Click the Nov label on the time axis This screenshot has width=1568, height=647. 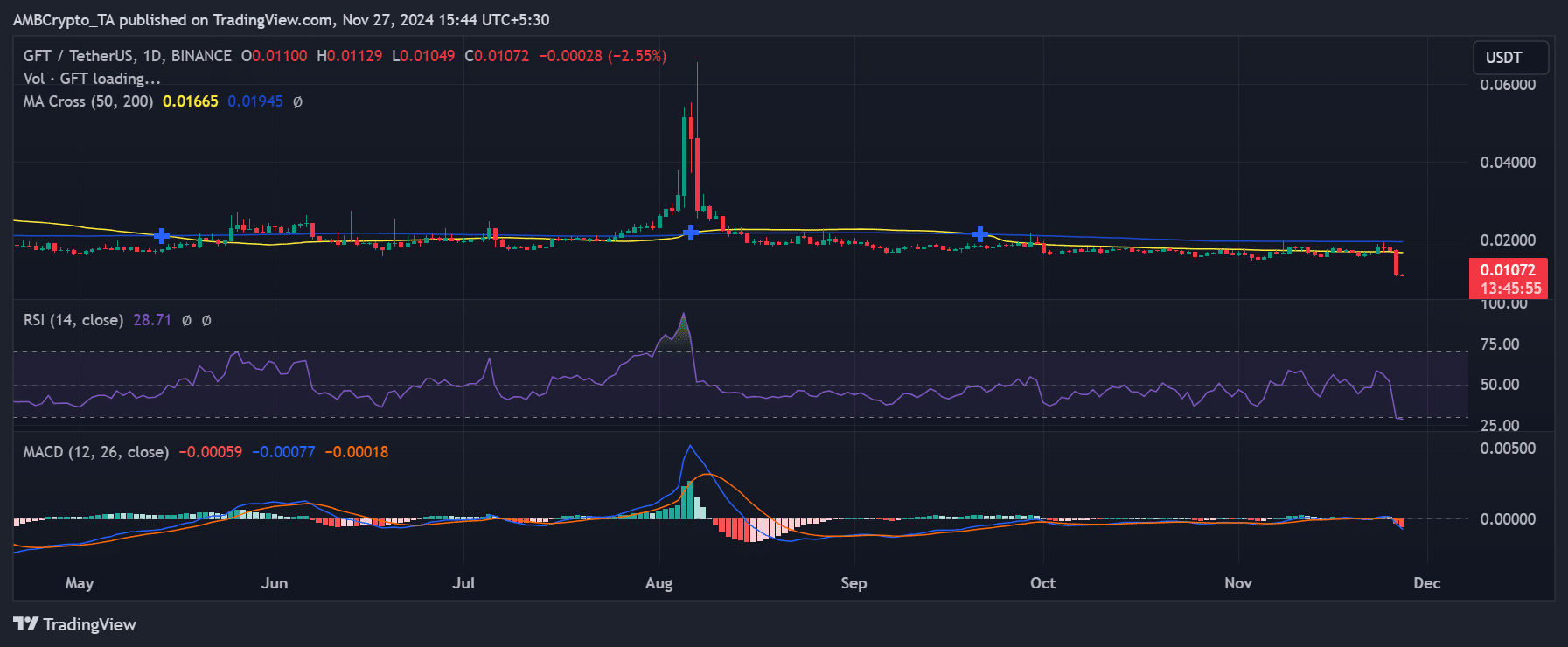1238,583
